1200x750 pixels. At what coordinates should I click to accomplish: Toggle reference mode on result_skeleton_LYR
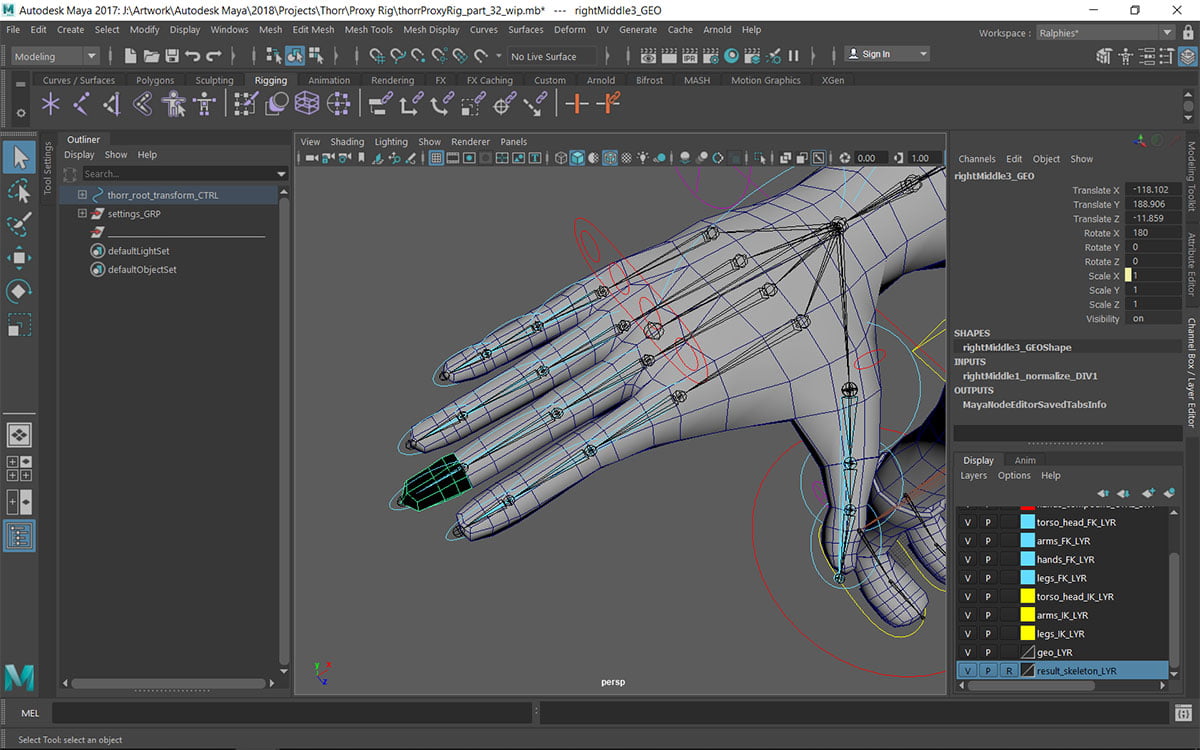click(x=1009, y=671)
